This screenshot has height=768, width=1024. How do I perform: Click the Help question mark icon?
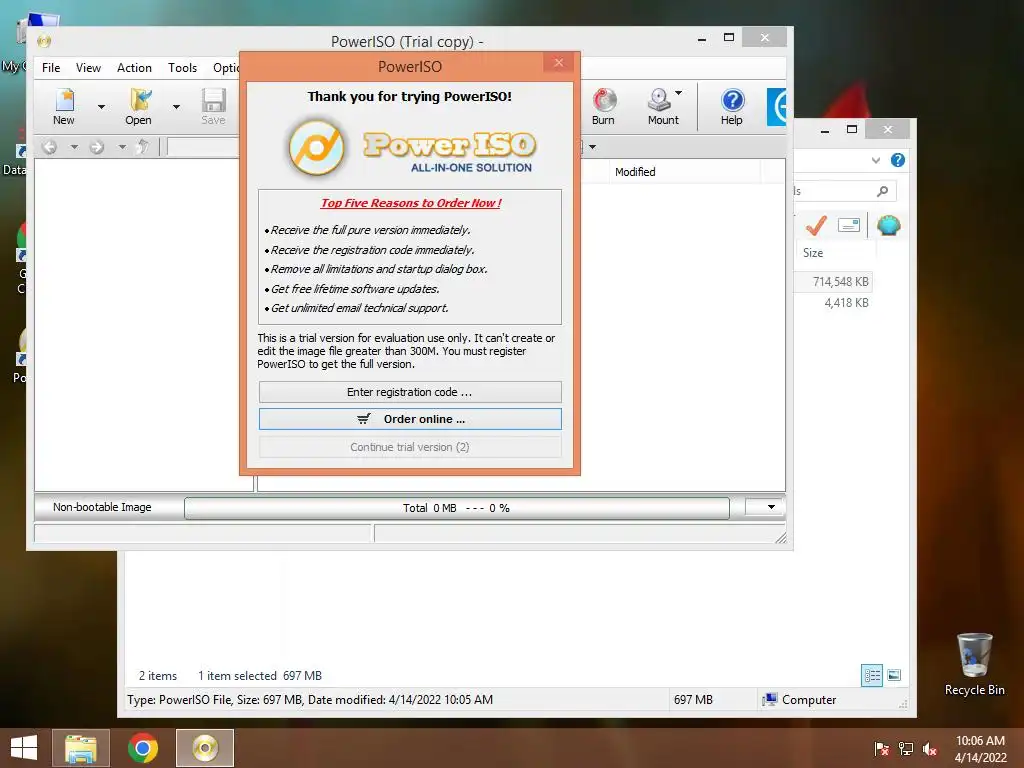pos(732,106)
